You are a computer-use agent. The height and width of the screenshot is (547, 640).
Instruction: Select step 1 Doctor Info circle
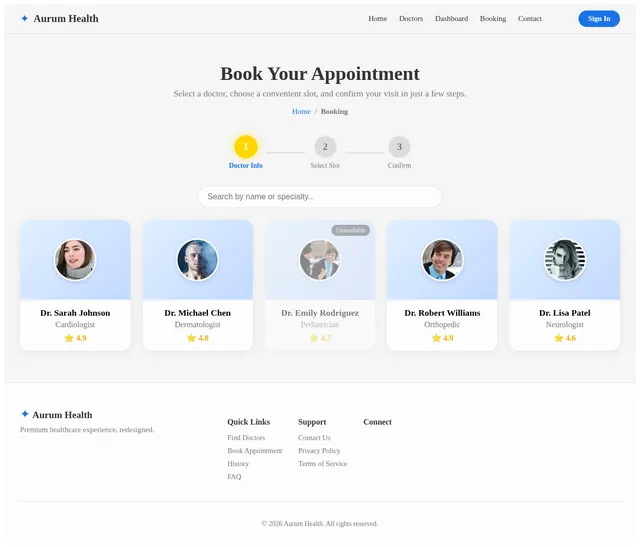pos(246,147)
